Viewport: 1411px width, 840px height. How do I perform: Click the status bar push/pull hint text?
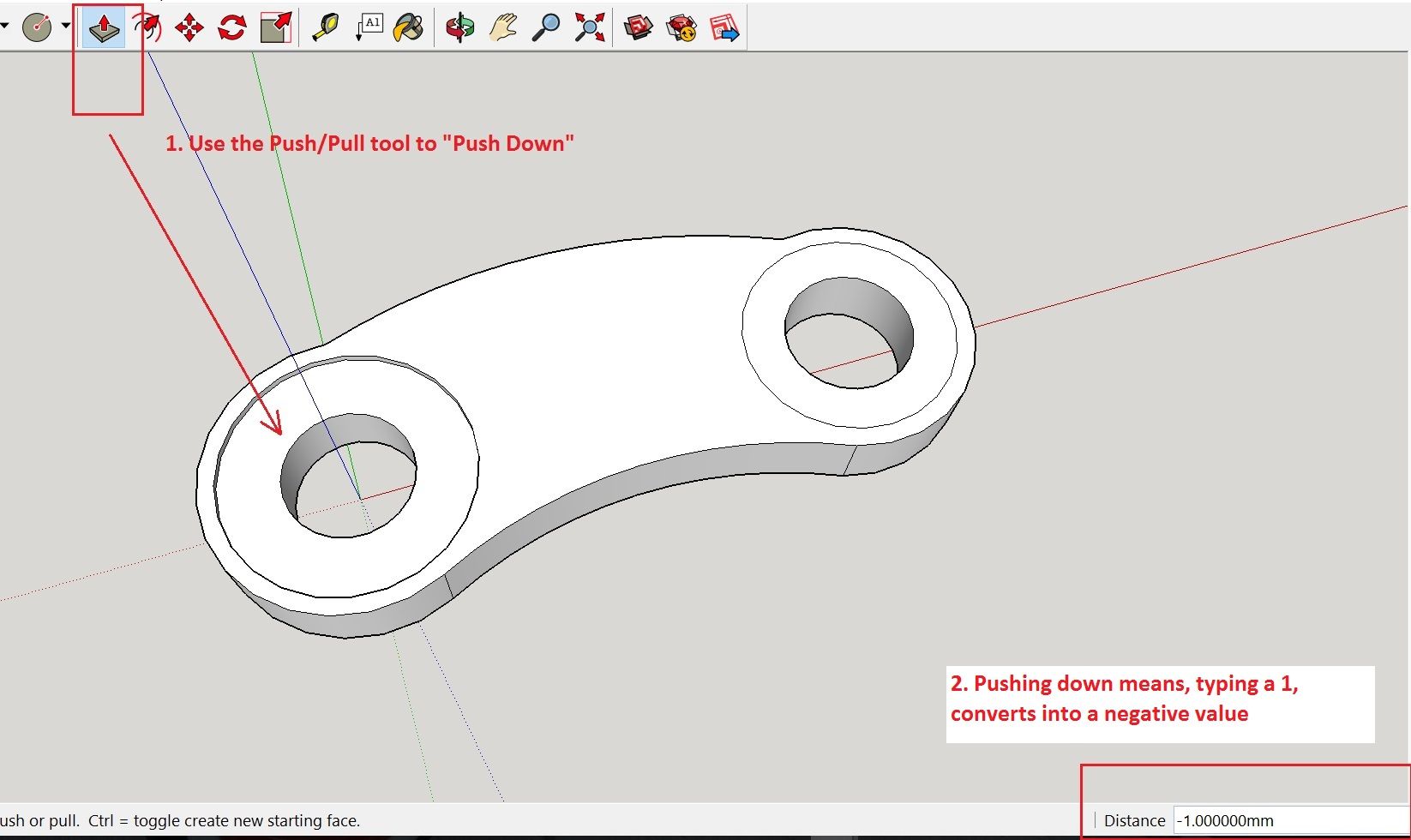tap(180, 820)
